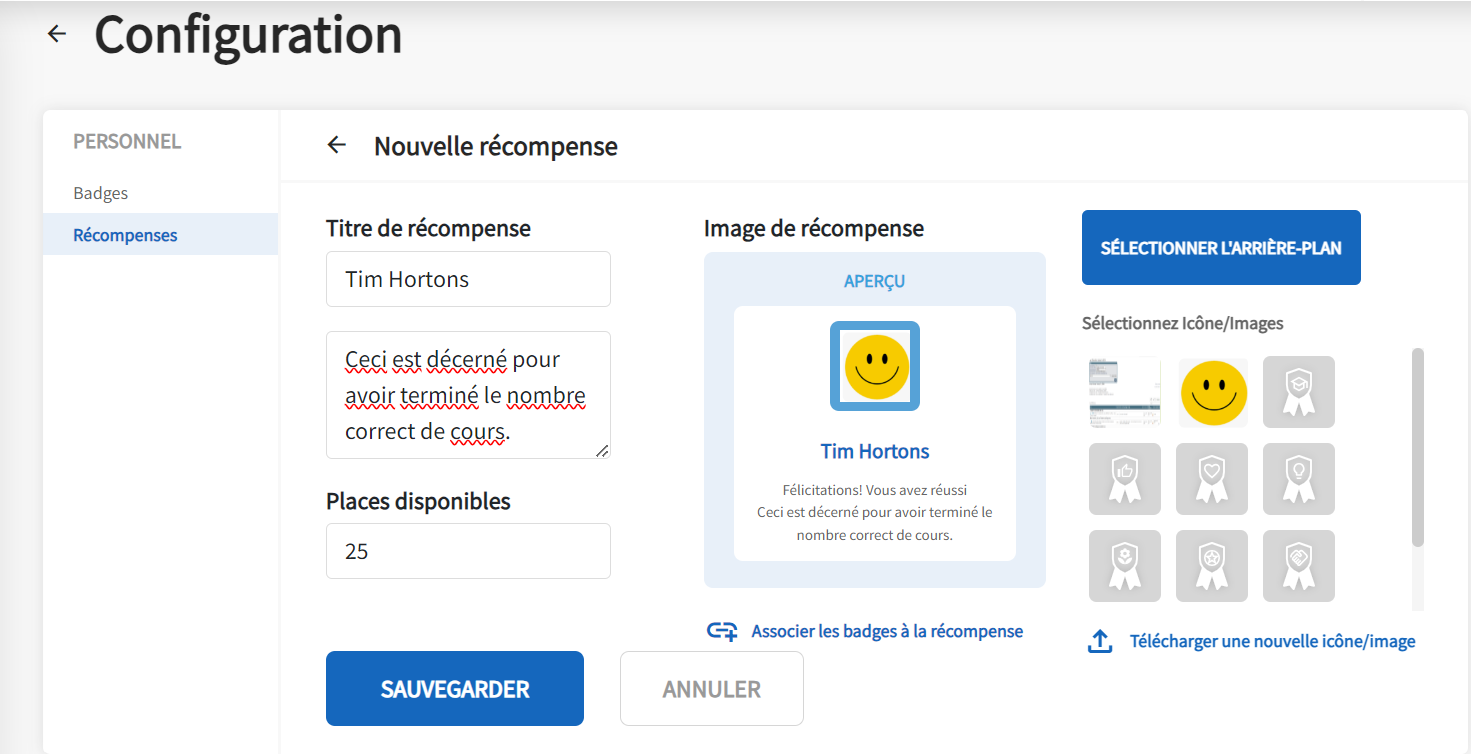Select the star medal icon
Viewport: 1471px width, 754px height.
coord(1212,566)
